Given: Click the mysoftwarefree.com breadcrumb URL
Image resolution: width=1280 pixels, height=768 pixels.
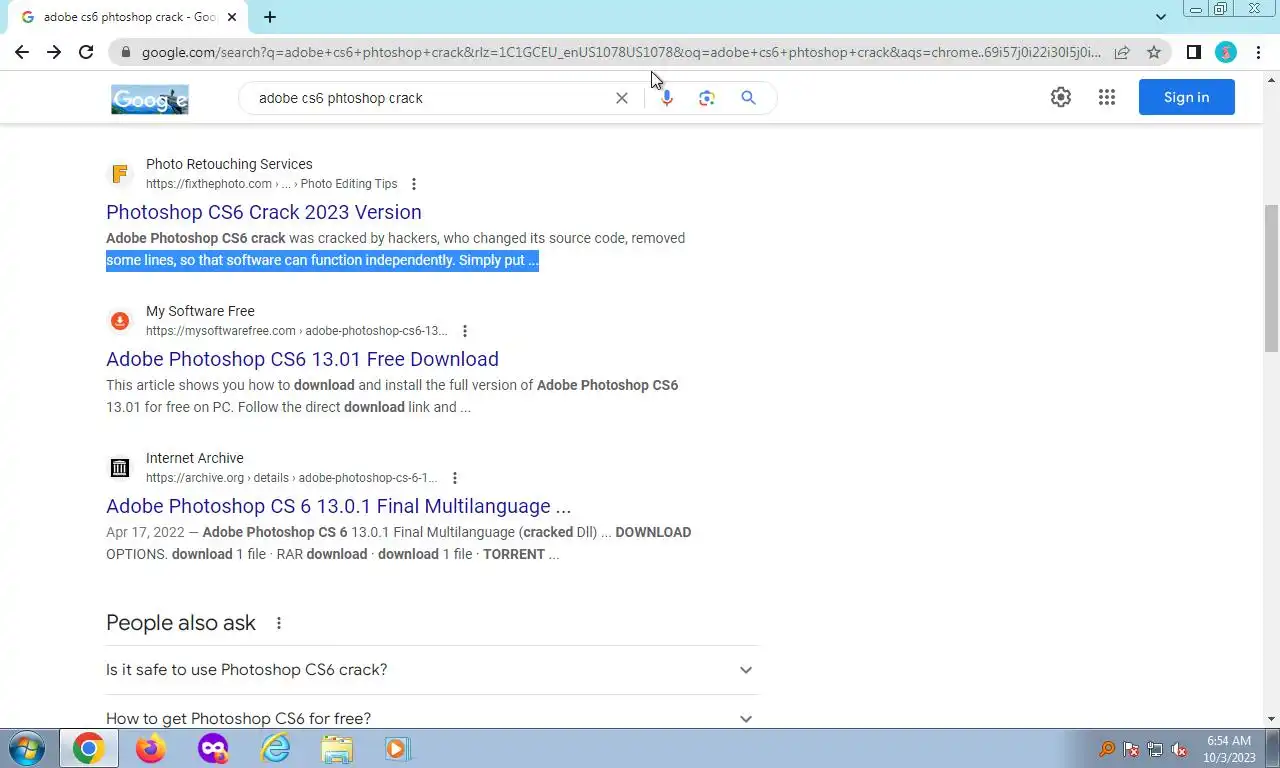Looking at the screenshot, I should coord(297,331).
